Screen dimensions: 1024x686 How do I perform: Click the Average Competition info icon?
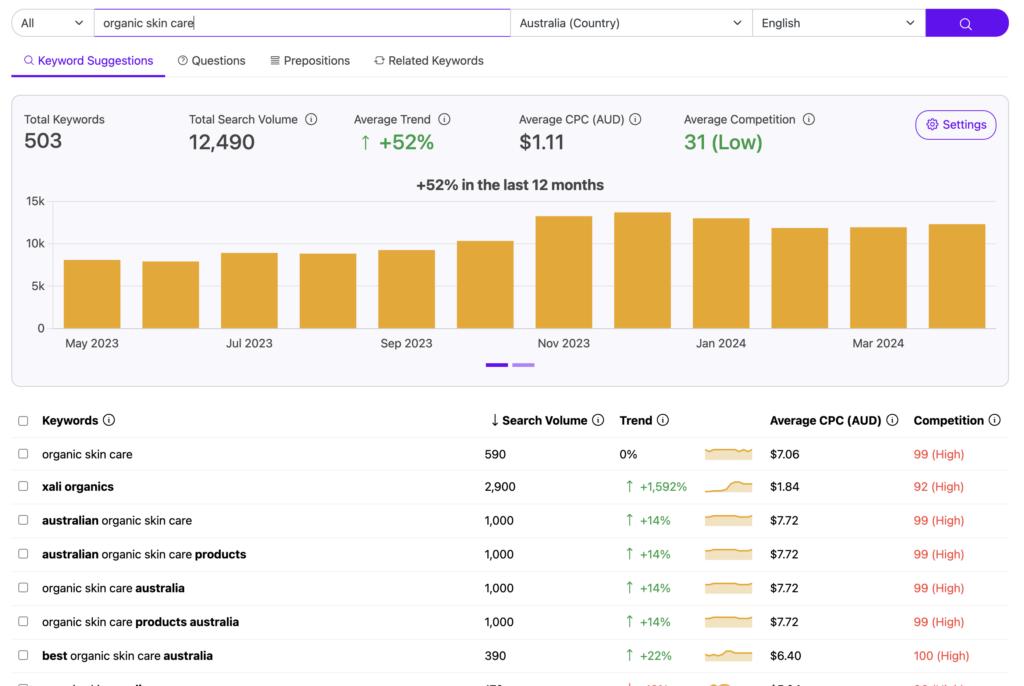(808, 120)
